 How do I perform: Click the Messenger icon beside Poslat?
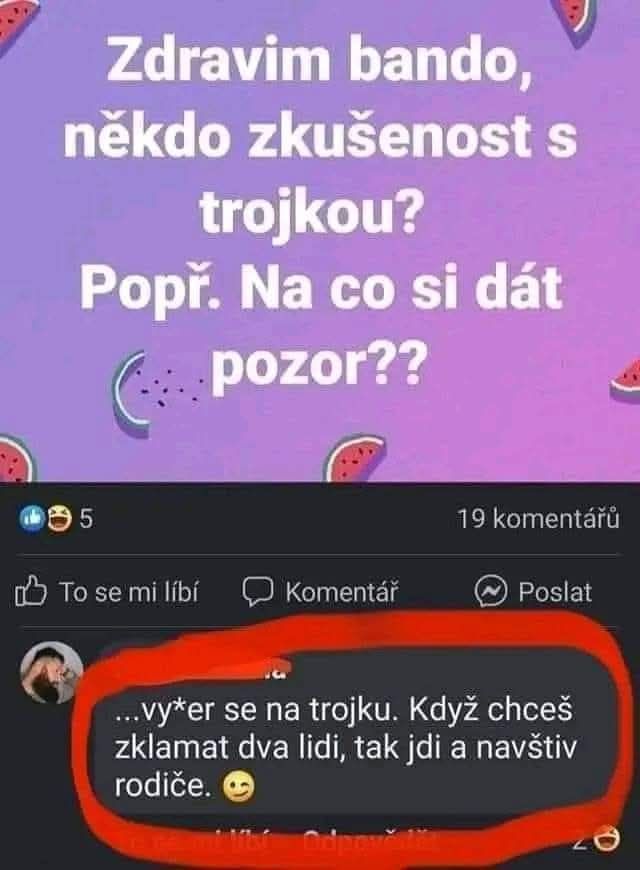click(x=491, y=592)
